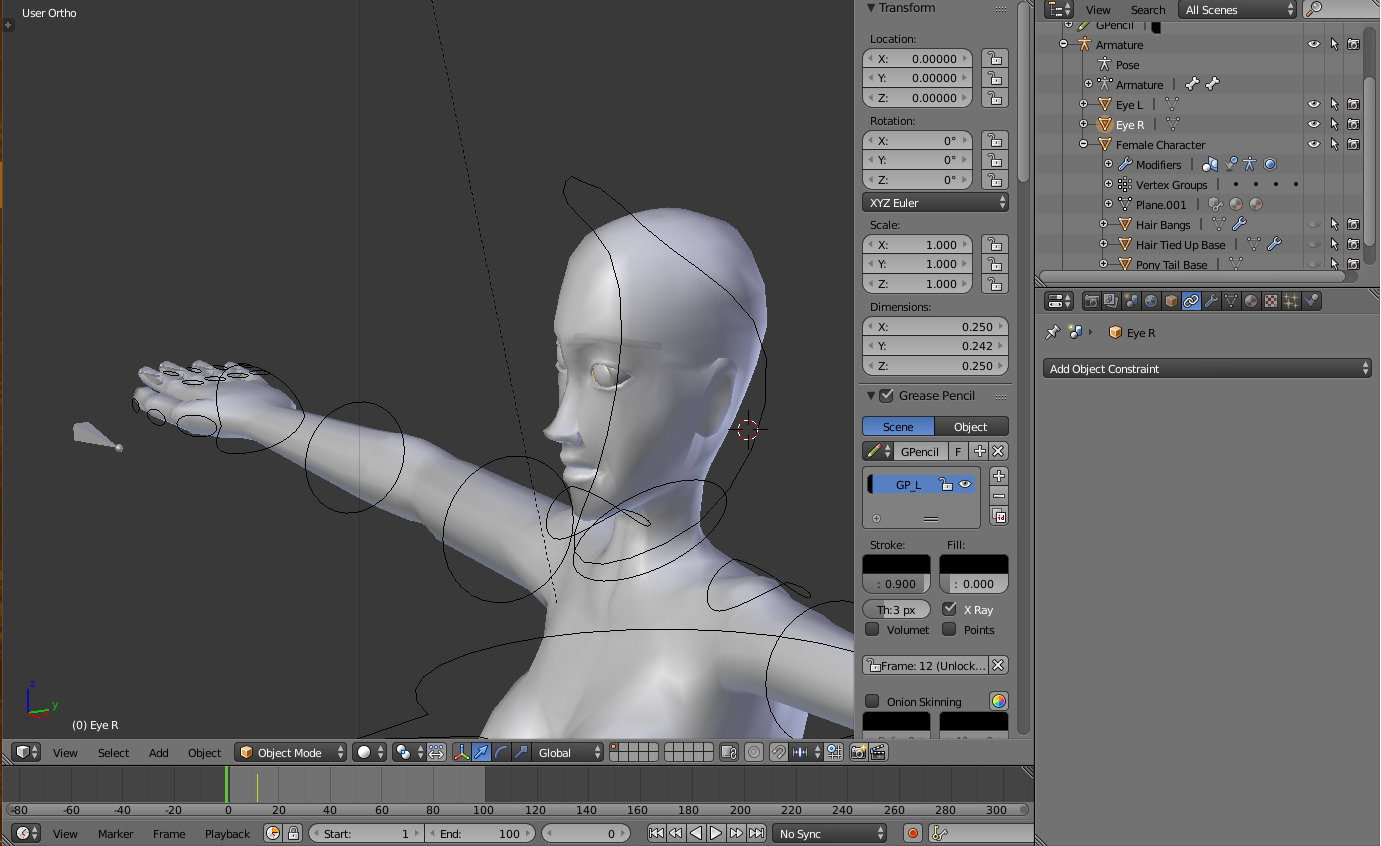Open the Object properties cube tab
The image size is (1381, 846).
[x=1171, y=301]
